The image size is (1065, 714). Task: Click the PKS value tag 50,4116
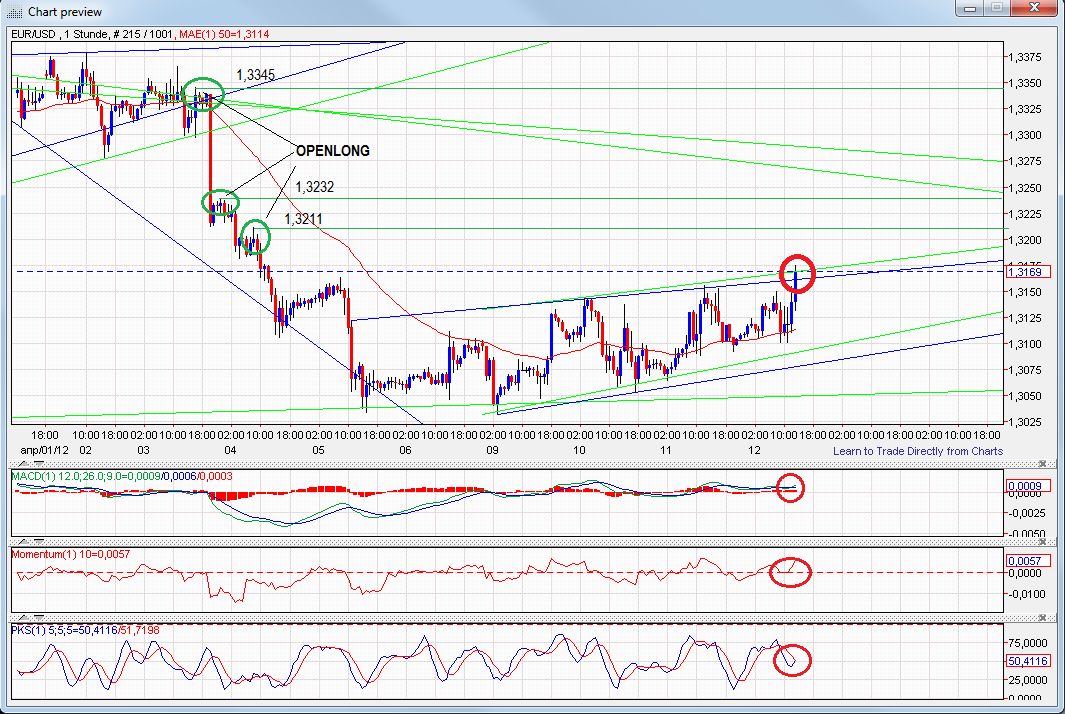[1027, 661]
